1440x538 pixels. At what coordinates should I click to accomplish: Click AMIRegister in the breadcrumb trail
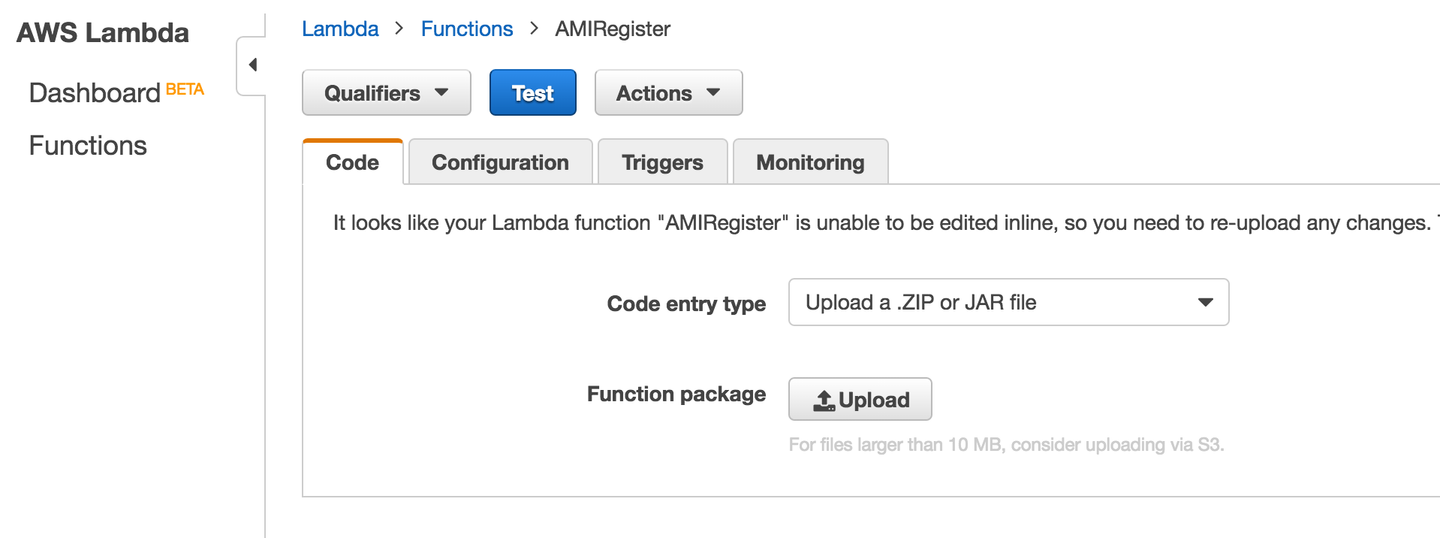[x=613, y=29]
